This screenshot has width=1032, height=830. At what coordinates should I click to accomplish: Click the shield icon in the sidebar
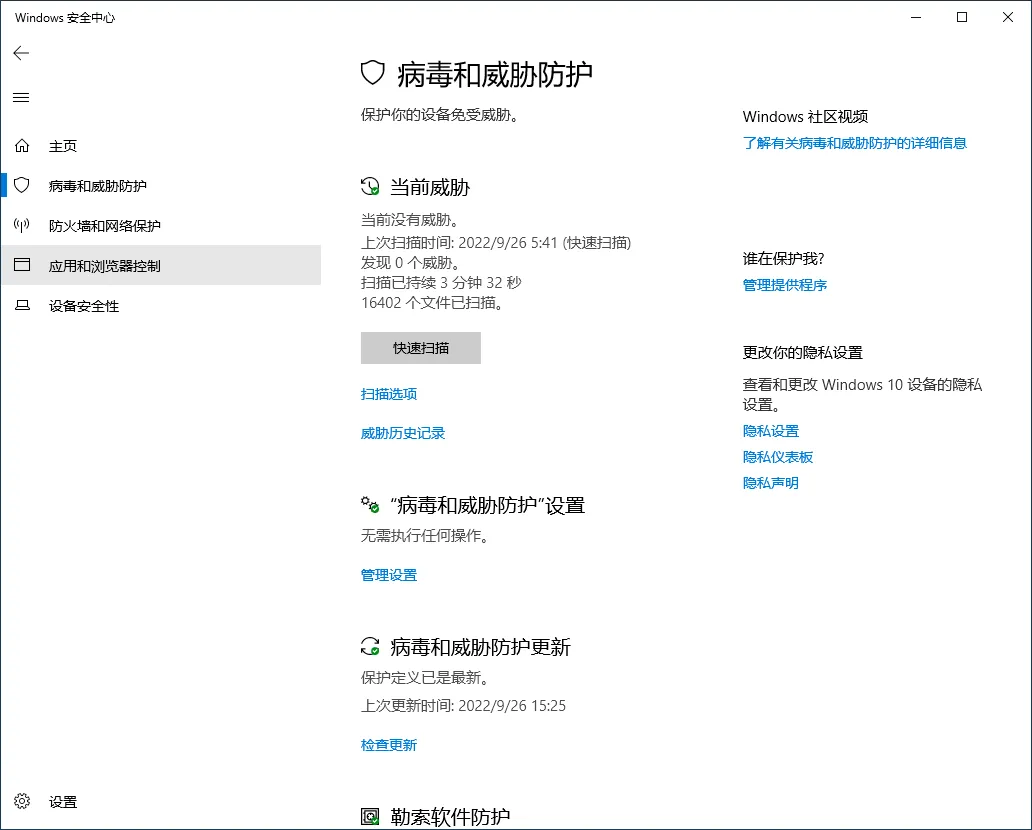(x=22, y=186)
